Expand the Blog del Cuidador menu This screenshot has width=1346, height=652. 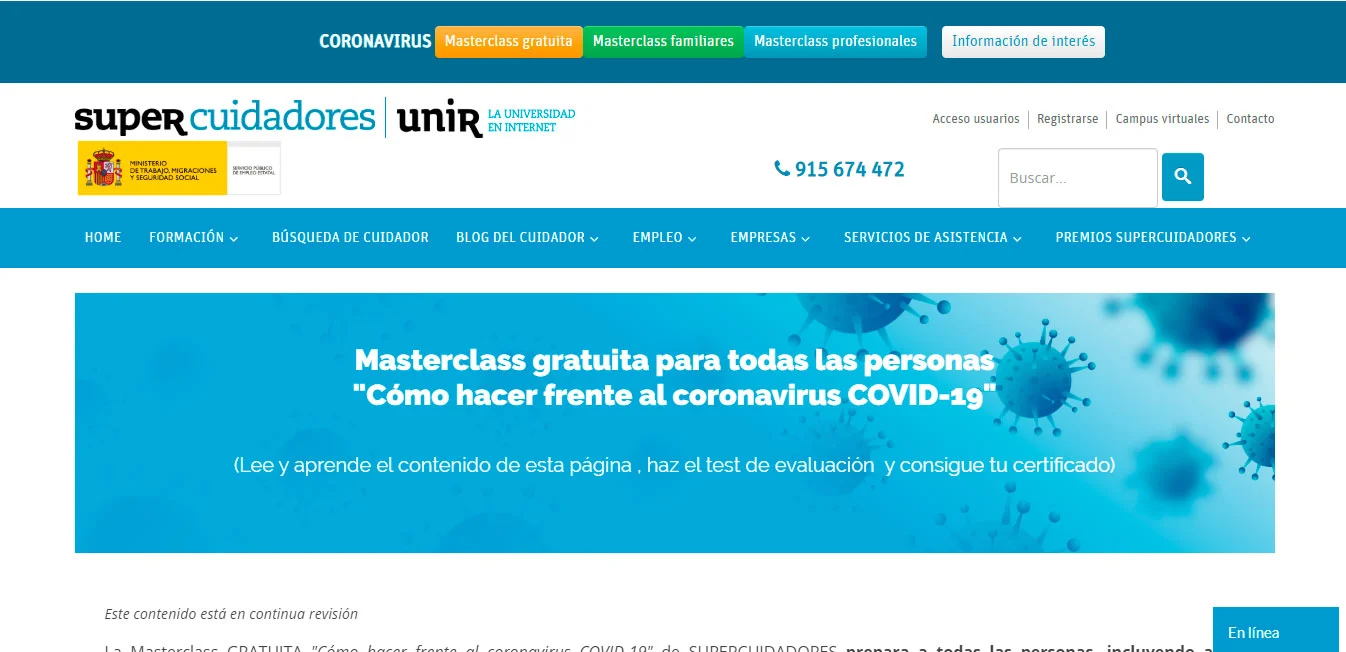pos(527,238)
